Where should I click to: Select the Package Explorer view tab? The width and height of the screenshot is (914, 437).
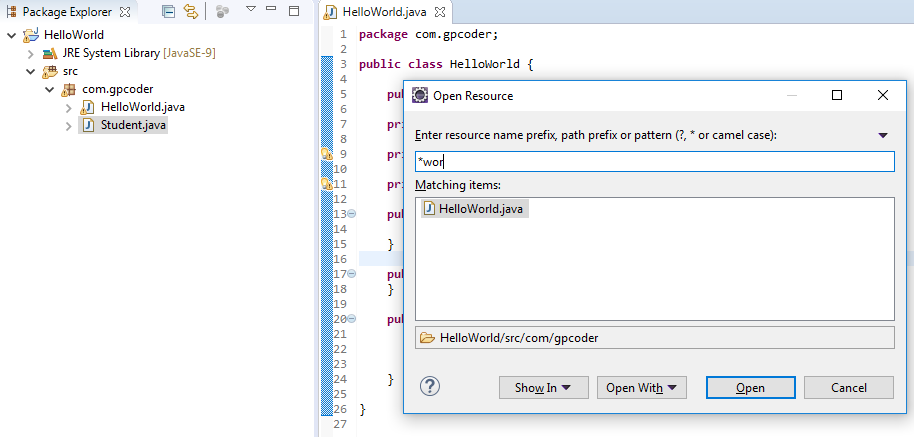click(x=58, y=12)
